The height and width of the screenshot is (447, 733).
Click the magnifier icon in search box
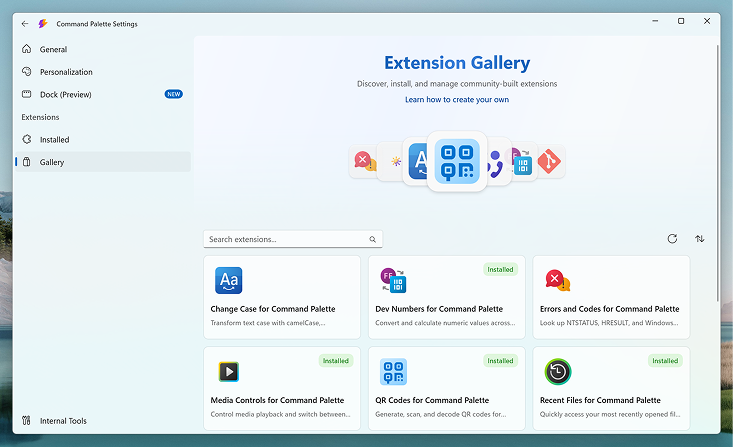point(373,239)
